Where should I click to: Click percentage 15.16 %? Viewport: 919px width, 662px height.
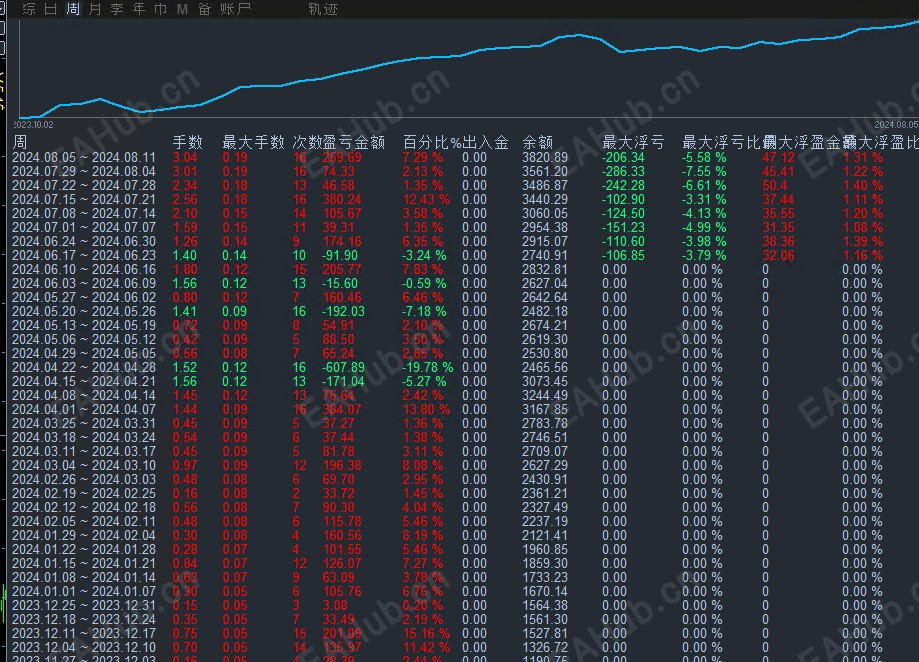[426, 633]
